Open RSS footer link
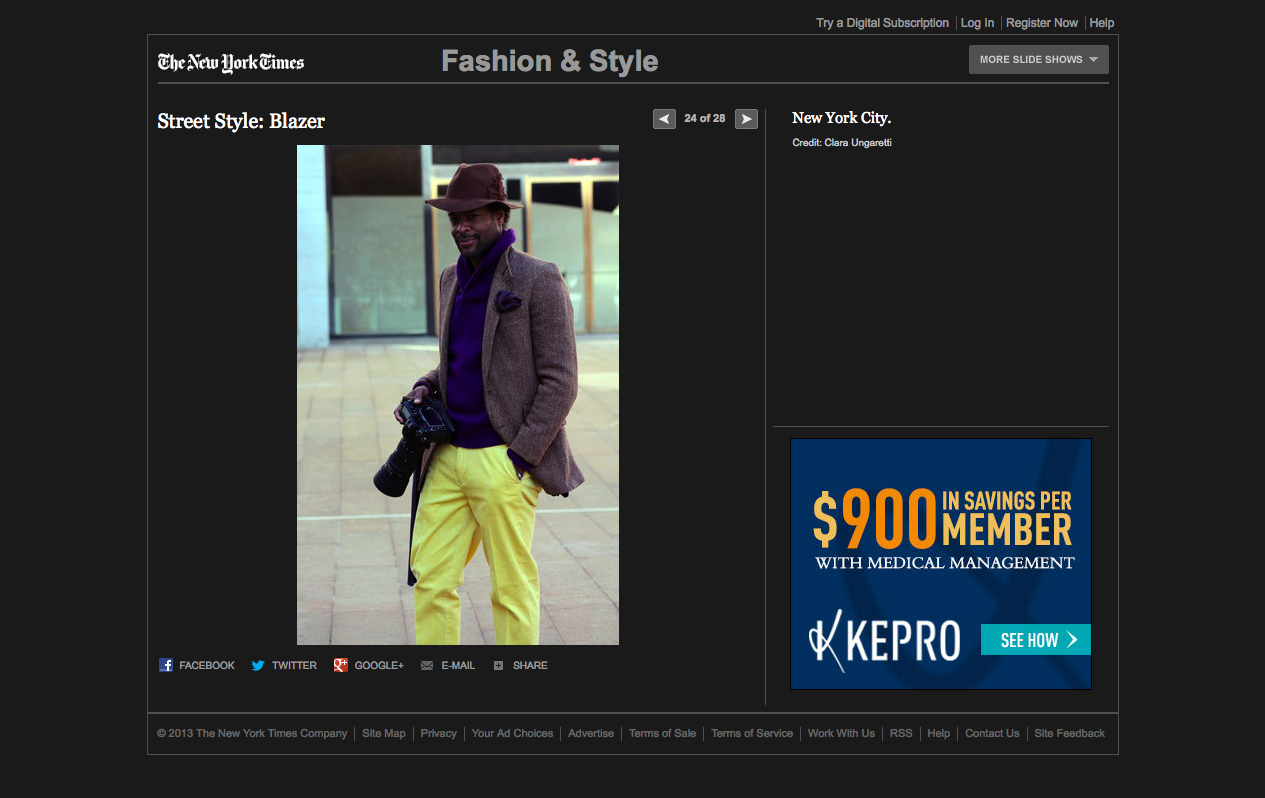 901,733
